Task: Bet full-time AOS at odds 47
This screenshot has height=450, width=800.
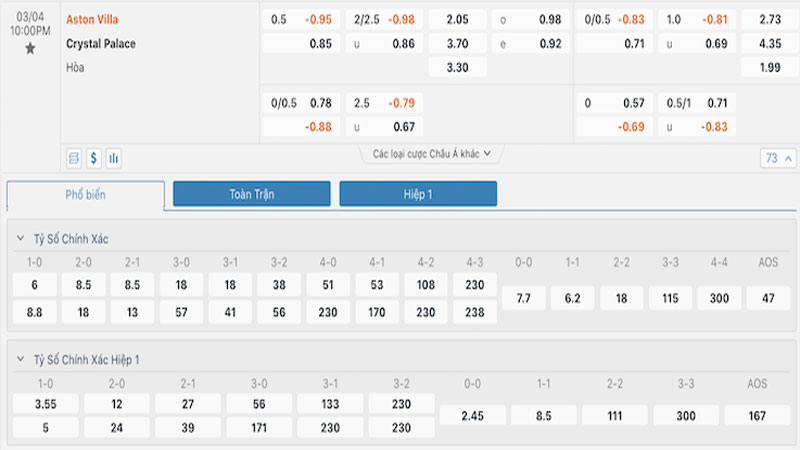Action: click(x=768, y=298)
